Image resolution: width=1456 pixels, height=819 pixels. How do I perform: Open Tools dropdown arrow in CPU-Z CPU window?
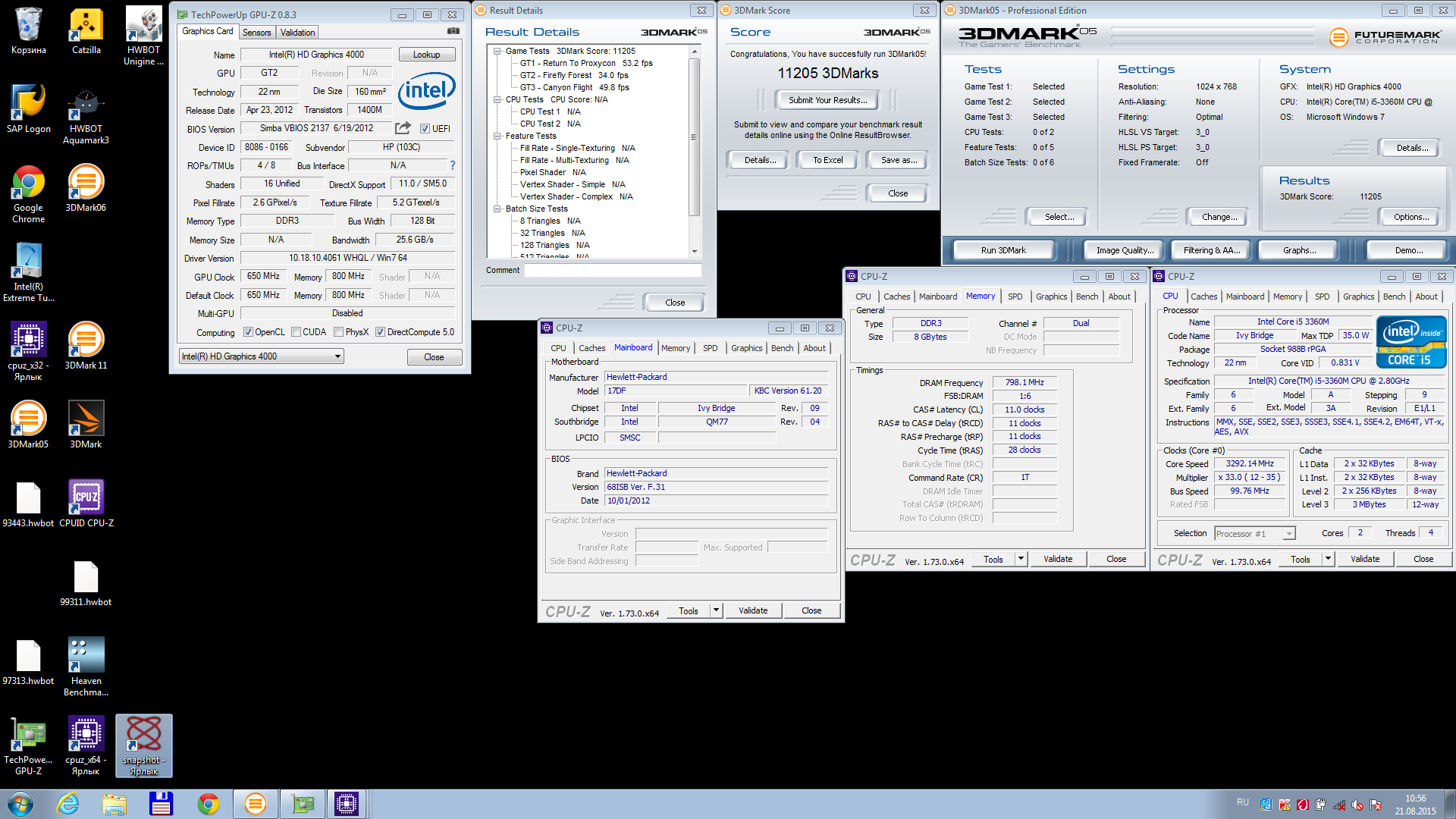pyautogui.click(x=1328, y=559)
